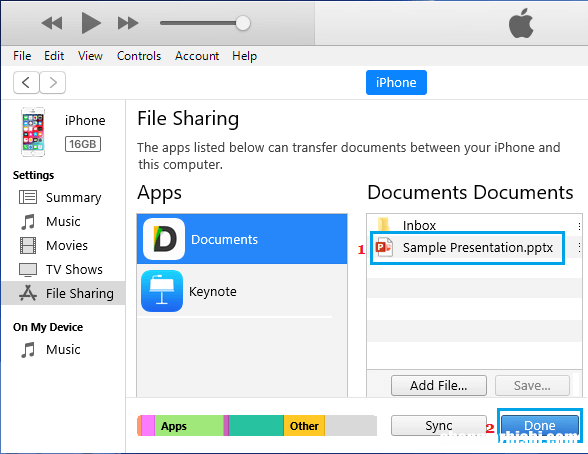This screenshot has width=588, height=454.
Task: Click the Sync button
Action: [439, 426]
